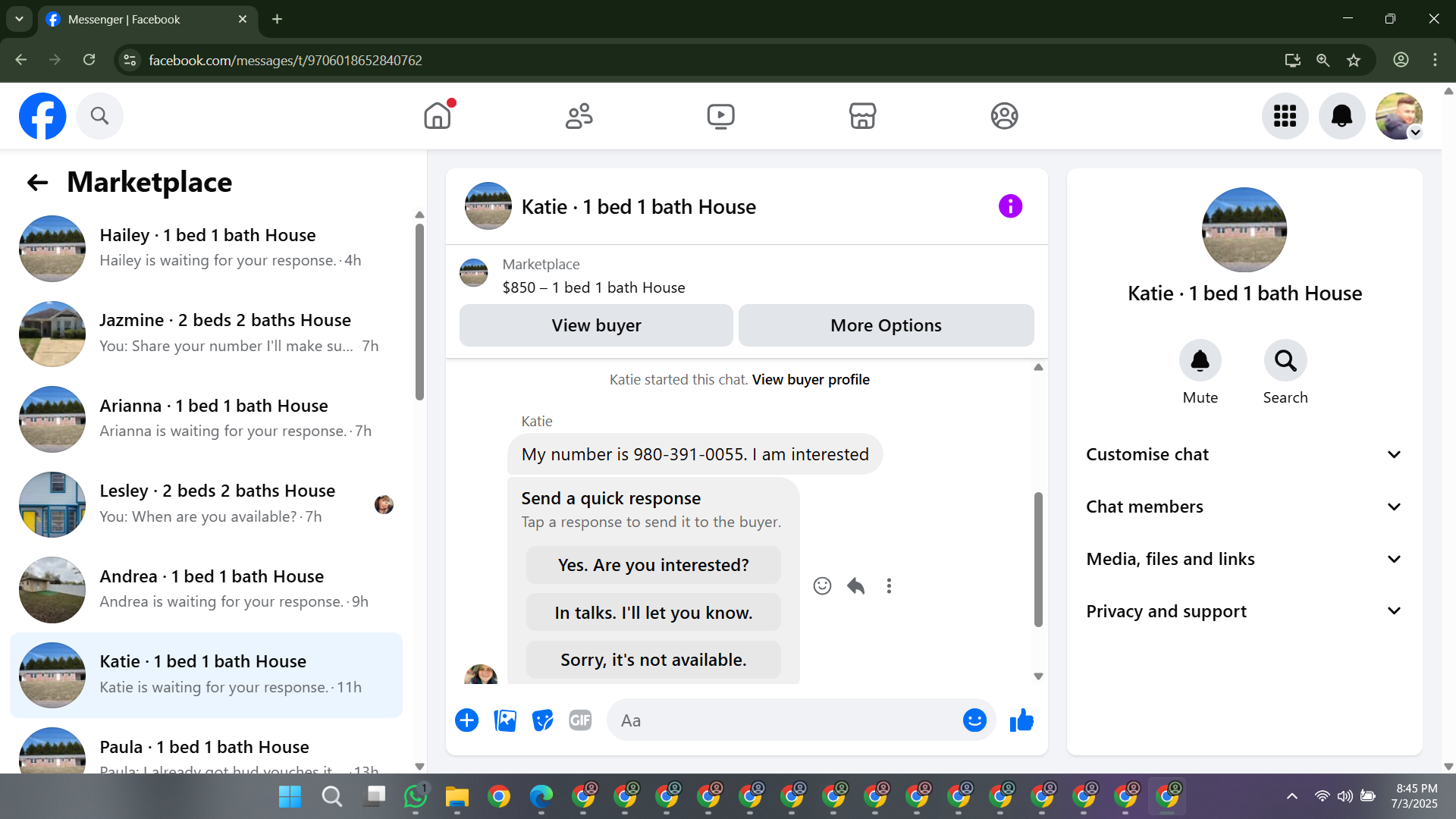Send quick response Sorry, it's not available

click(x=653, y=660)
